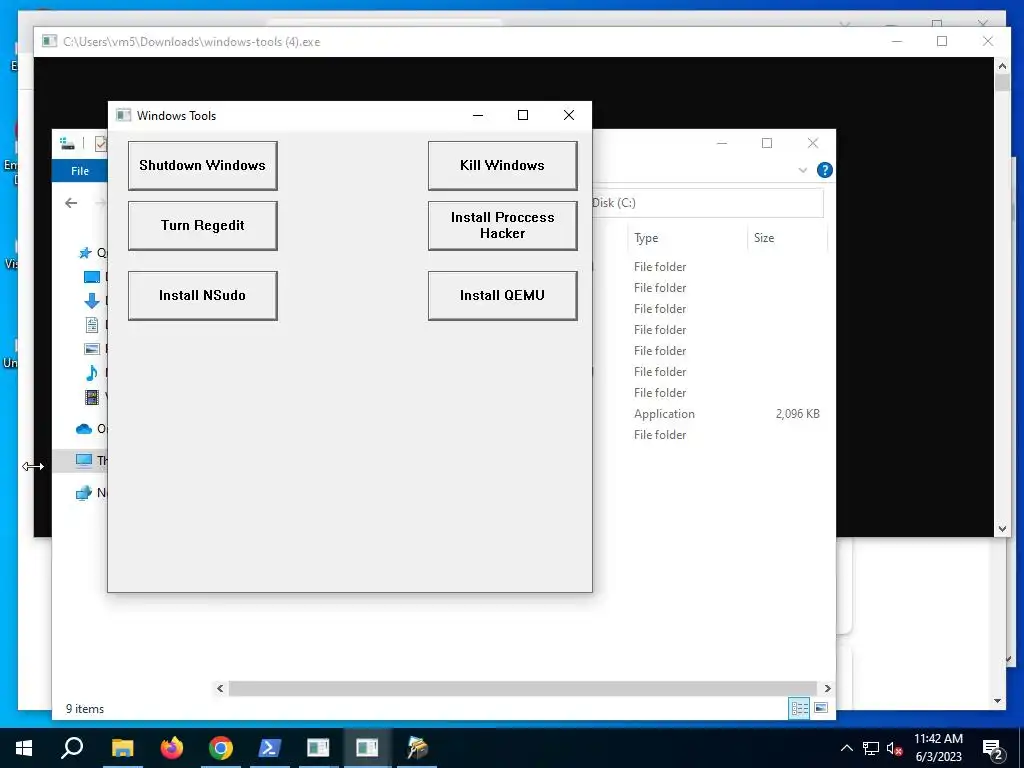Click the 2,096 KB size value
Viewport: 1024px width, 768px height.
click(797, 413)
